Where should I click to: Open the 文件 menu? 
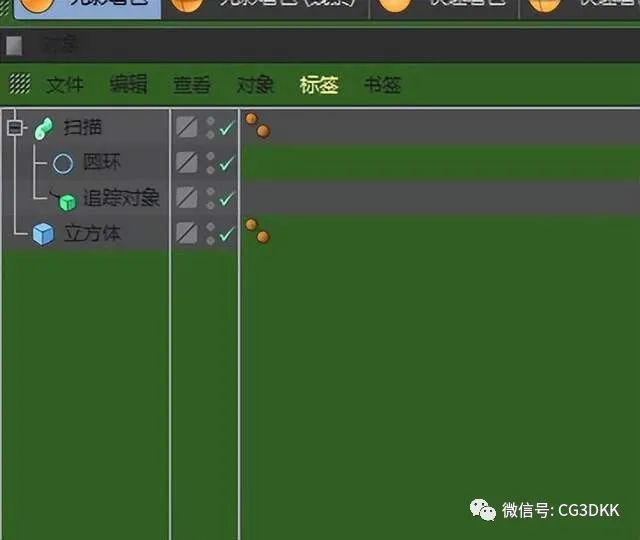[x=65, y=85]
